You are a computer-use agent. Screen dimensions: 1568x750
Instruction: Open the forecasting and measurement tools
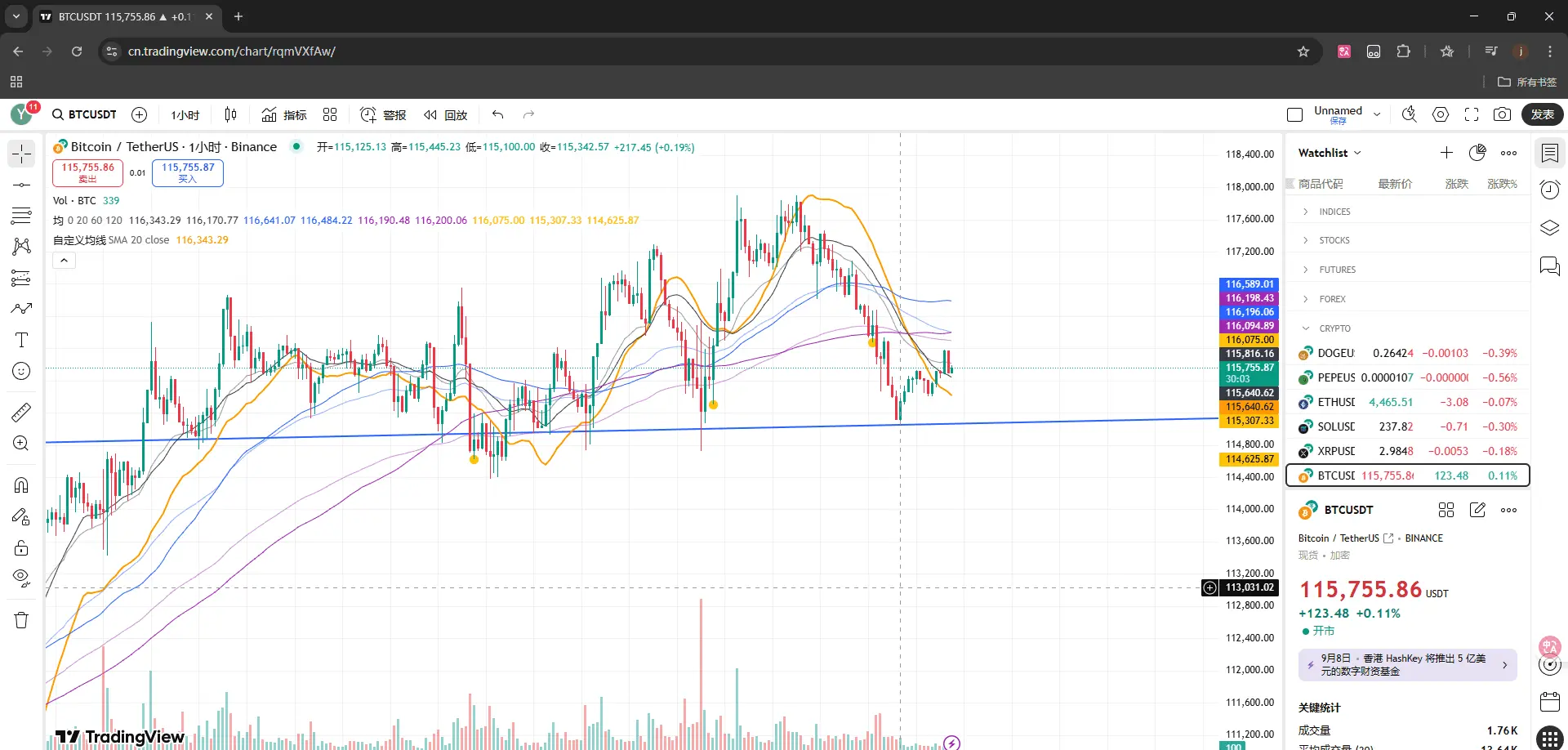pyautogui.click(x=21, y=278)
